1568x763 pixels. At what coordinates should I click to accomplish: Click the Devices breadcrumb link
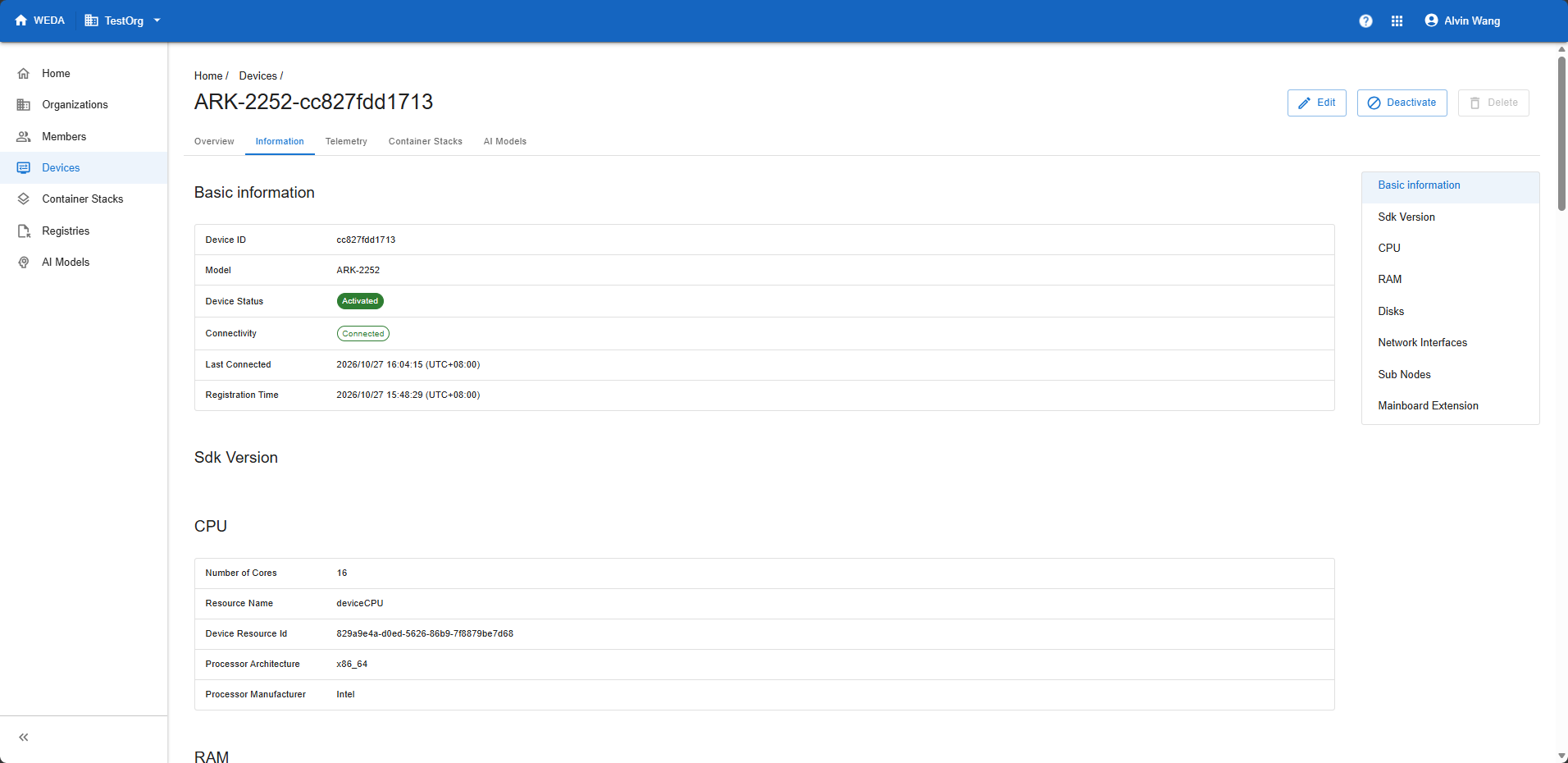click(x=258, y=75)
